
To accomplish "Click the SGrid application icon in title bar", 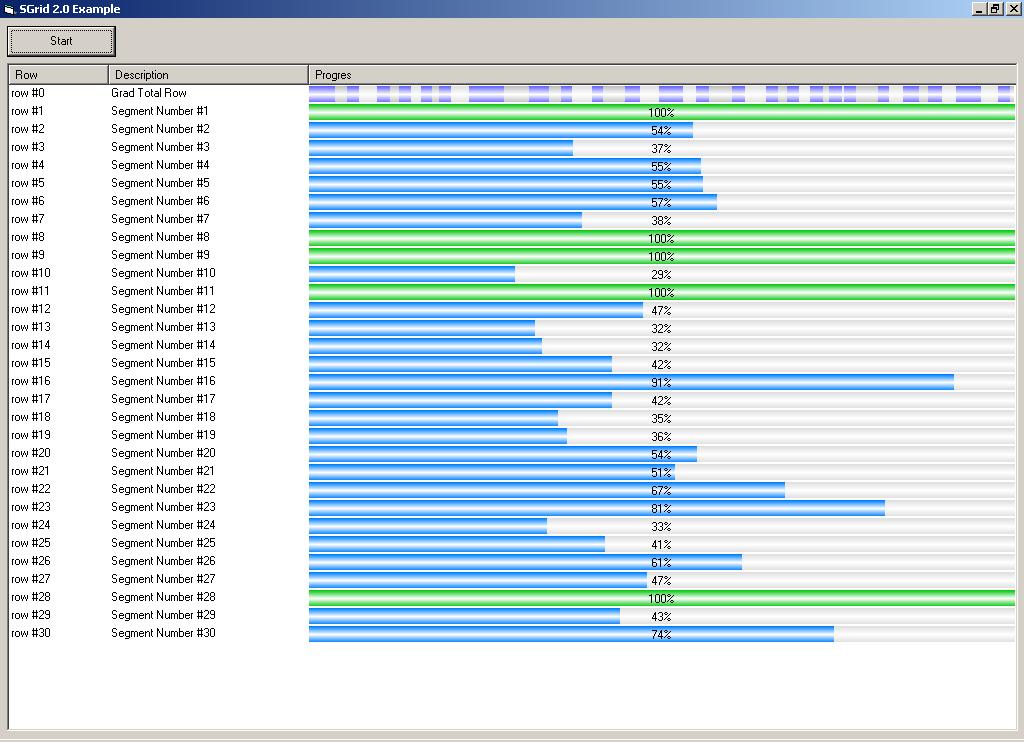I will [x=9, y=9].
